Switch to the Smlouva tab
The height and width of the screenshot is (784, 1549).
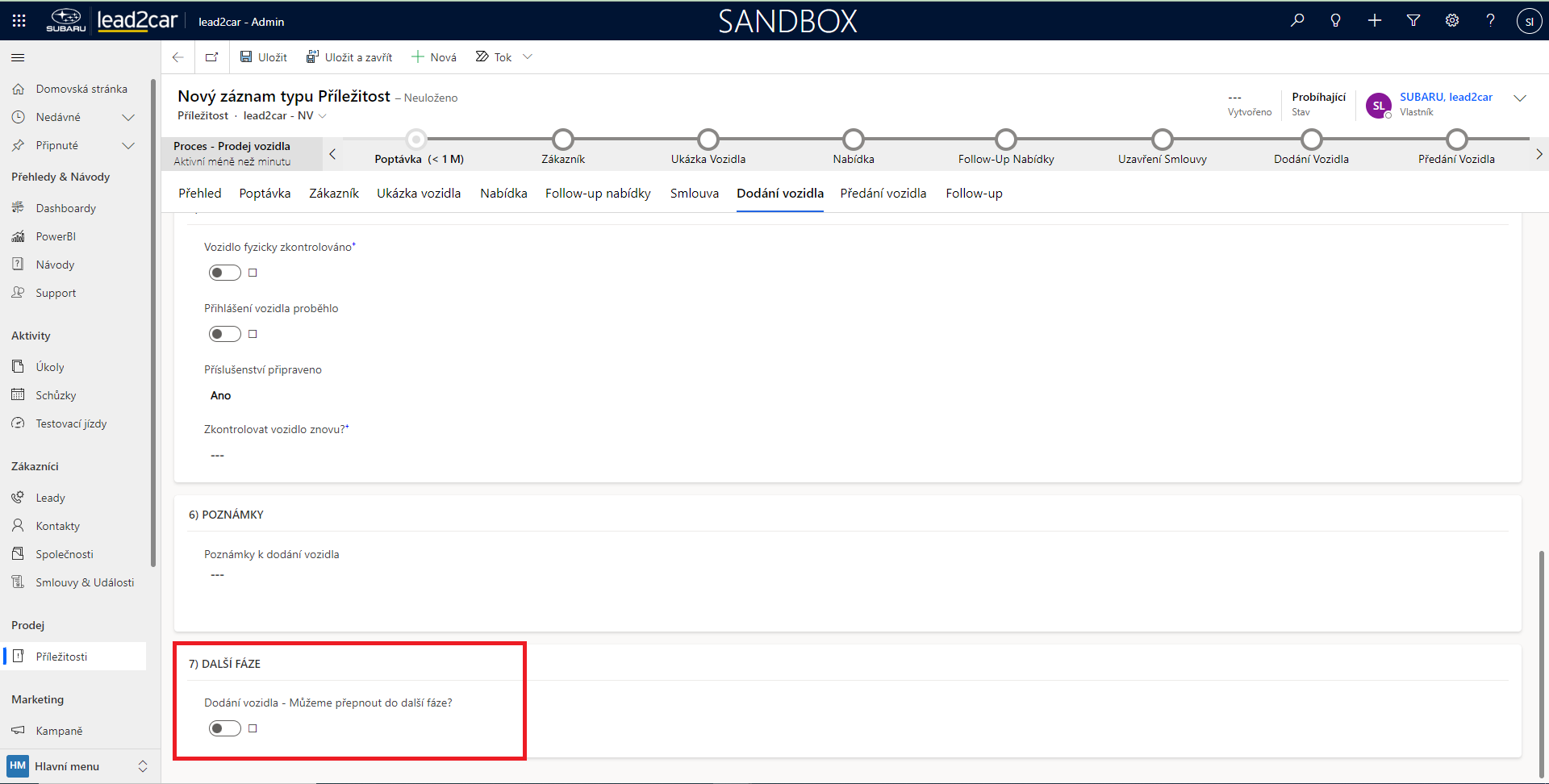694,194
